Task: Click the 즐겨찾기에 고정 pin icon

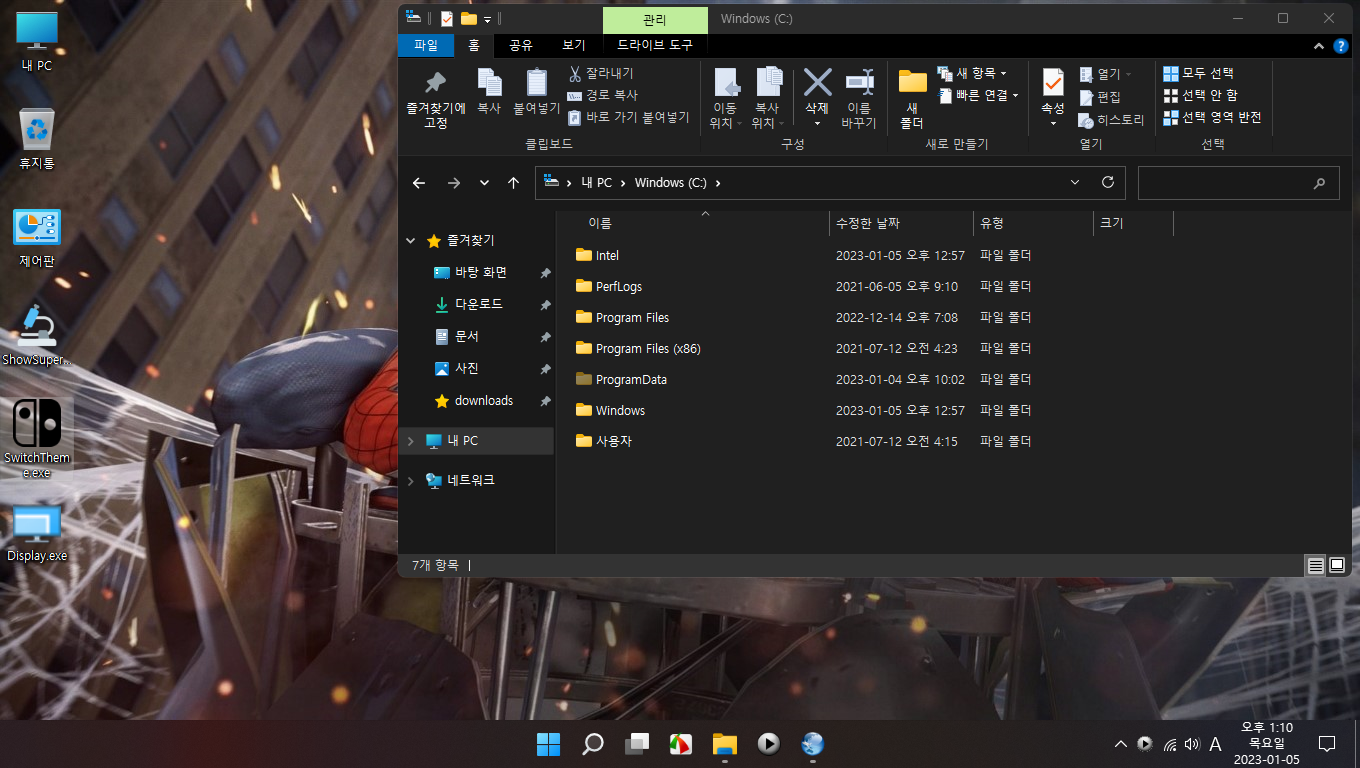Action: 436,83
